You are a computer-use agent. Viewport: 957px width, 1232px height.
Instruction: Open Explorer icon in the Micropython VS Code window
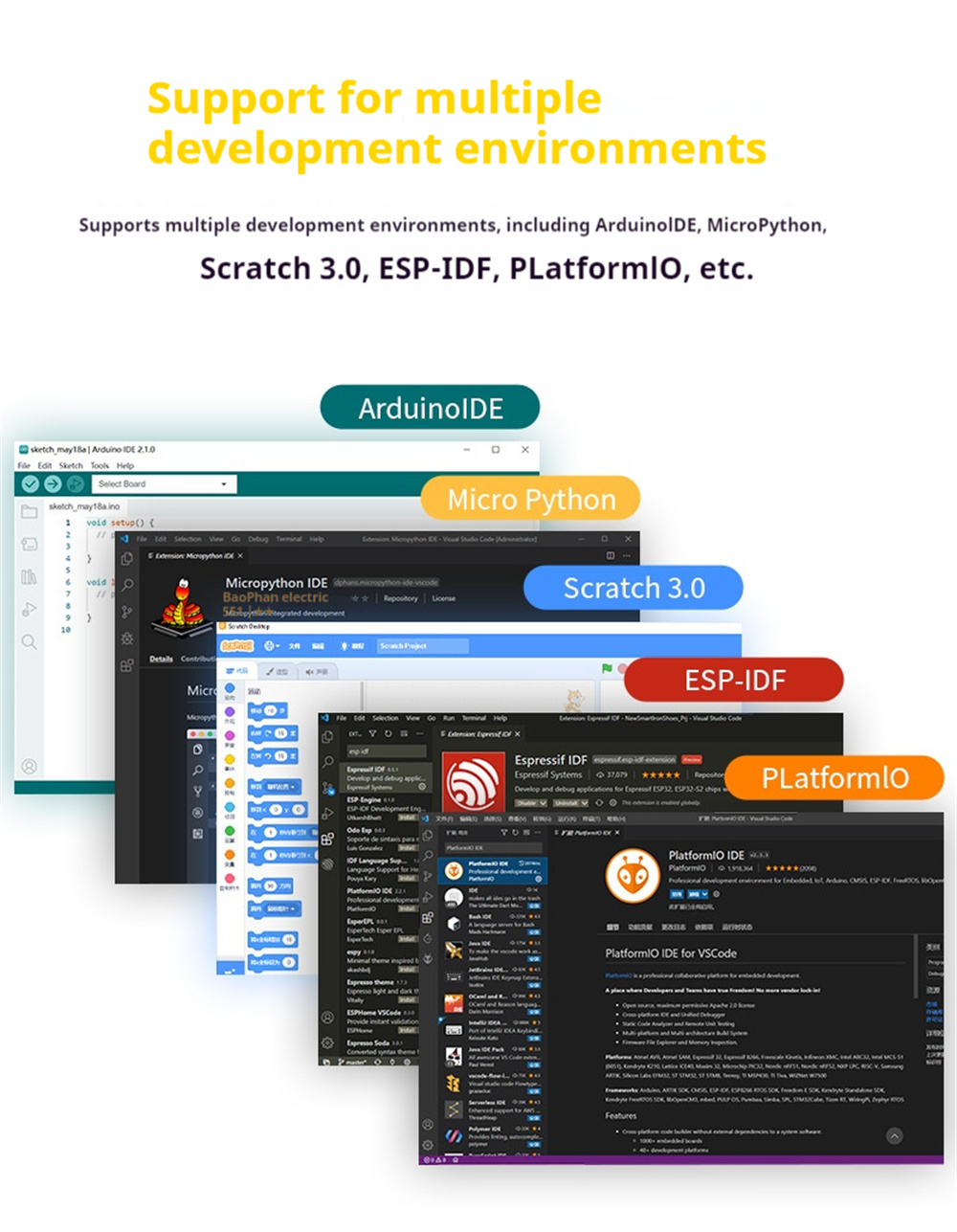(x=127, y=558)
